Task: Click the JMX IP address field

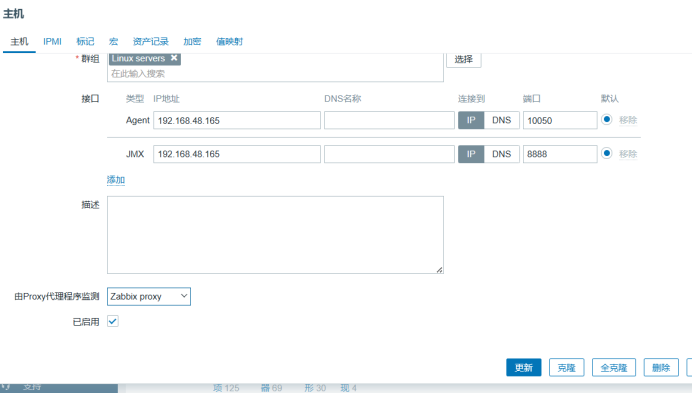Action: click(237, 154)
